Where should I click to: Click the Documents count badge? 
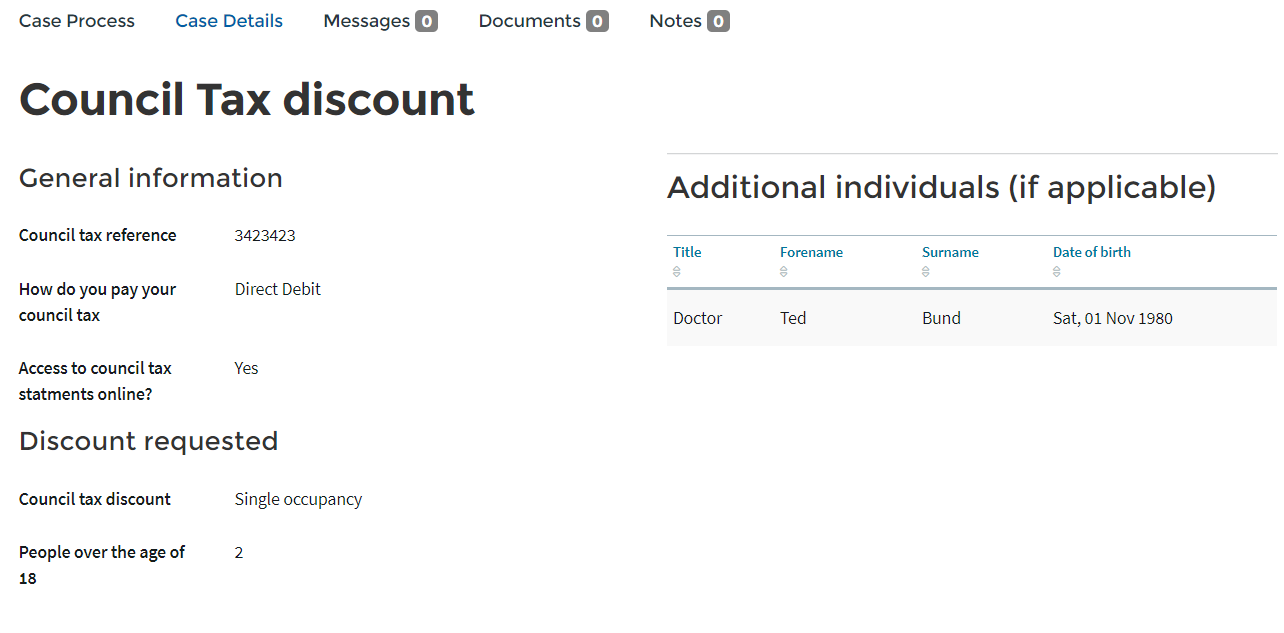point(597,21)
